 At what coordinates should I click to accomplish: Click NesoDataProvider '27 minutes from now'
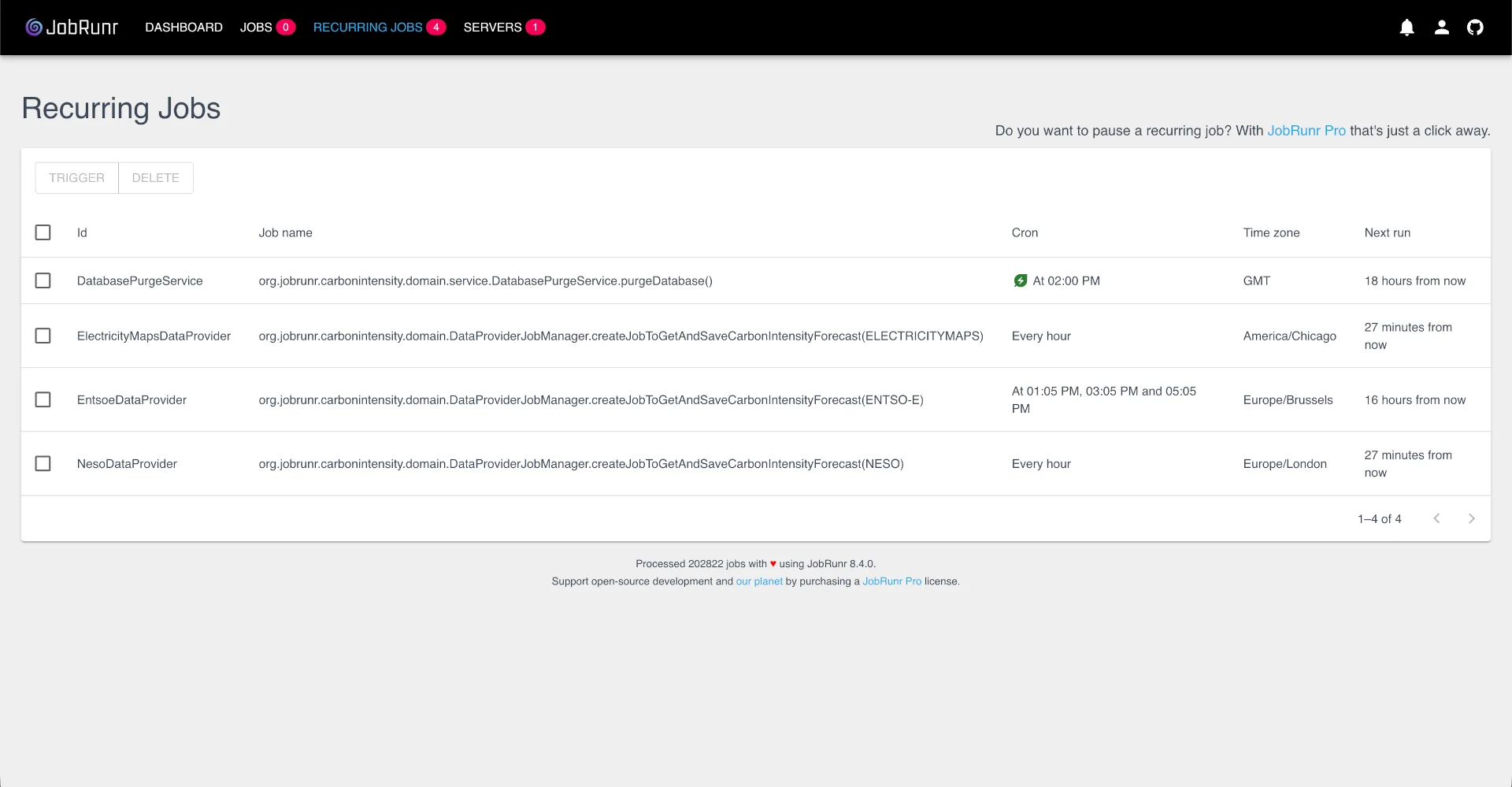tap(1408, 463)
